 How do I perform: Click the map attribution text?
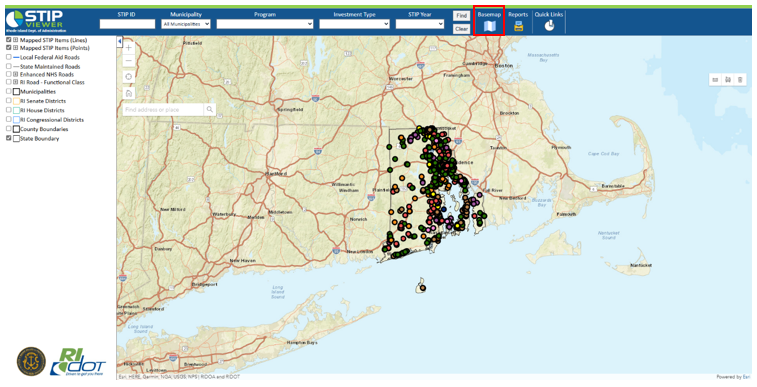[x=179, y=377]
